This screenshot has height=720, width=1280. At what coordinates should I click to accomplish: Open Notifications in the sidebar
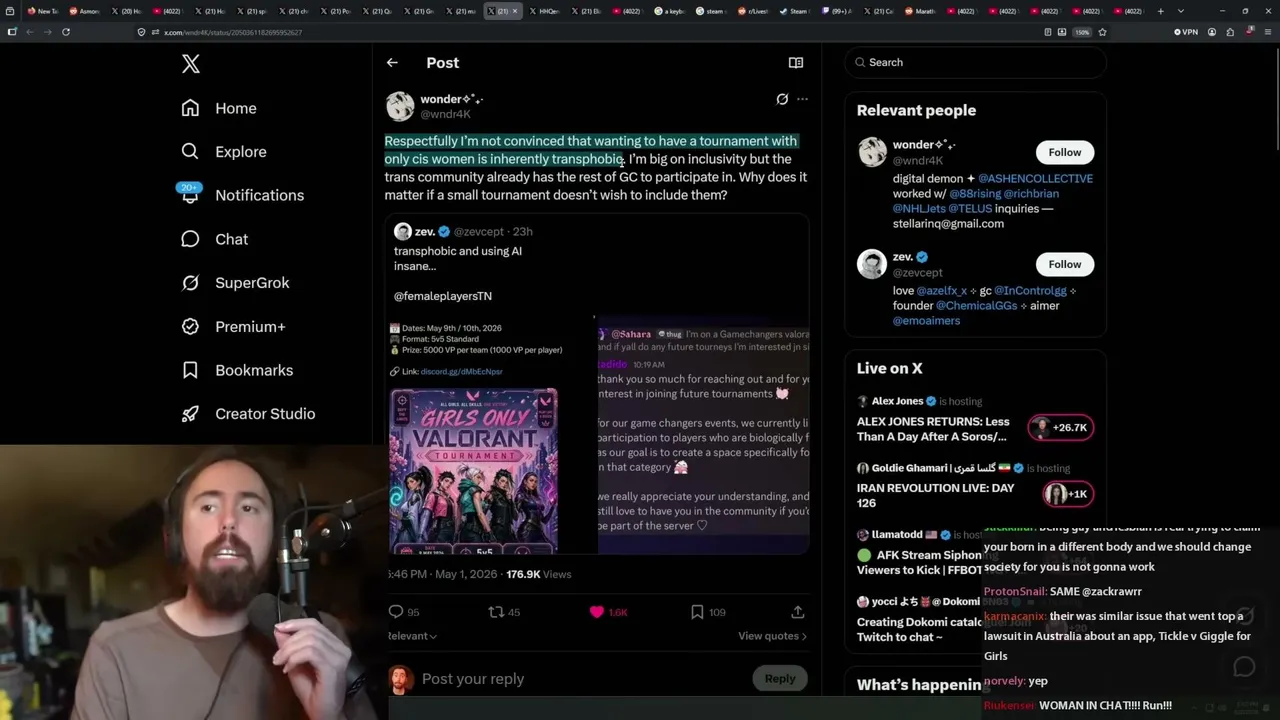(x=241, y=195)
